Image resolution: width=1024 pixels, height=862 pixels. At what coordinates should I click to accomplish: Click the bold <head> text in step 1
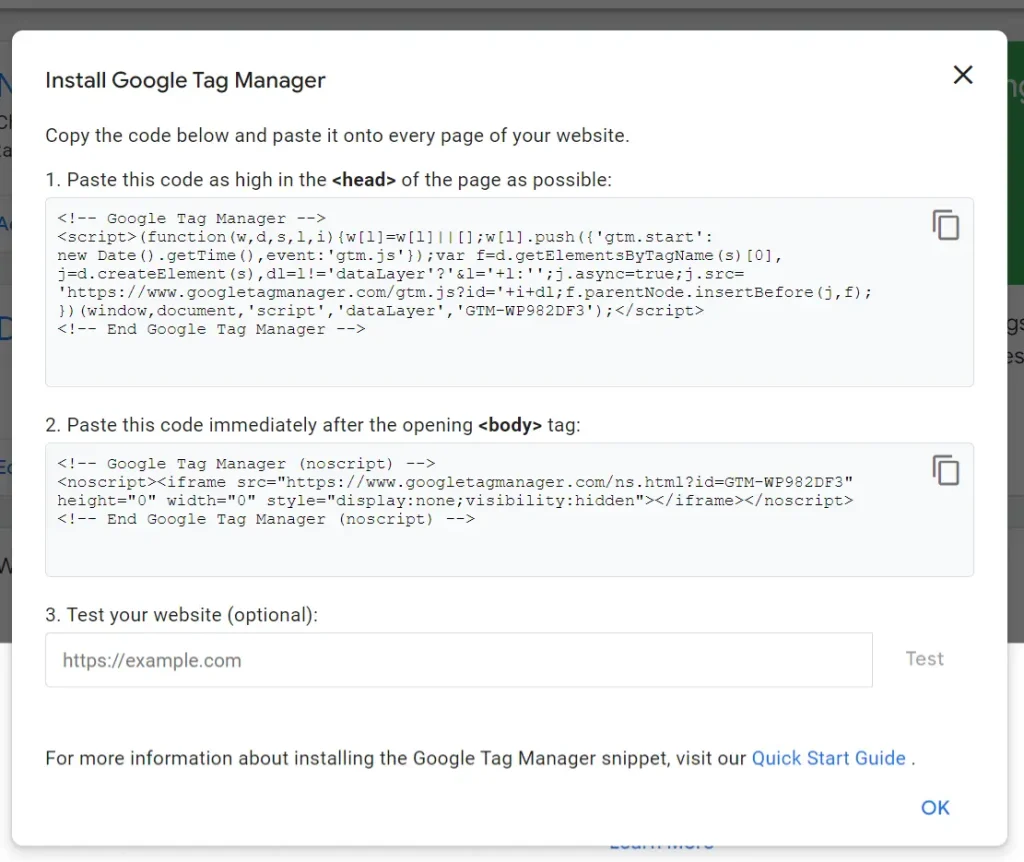[x=364, y=180]
